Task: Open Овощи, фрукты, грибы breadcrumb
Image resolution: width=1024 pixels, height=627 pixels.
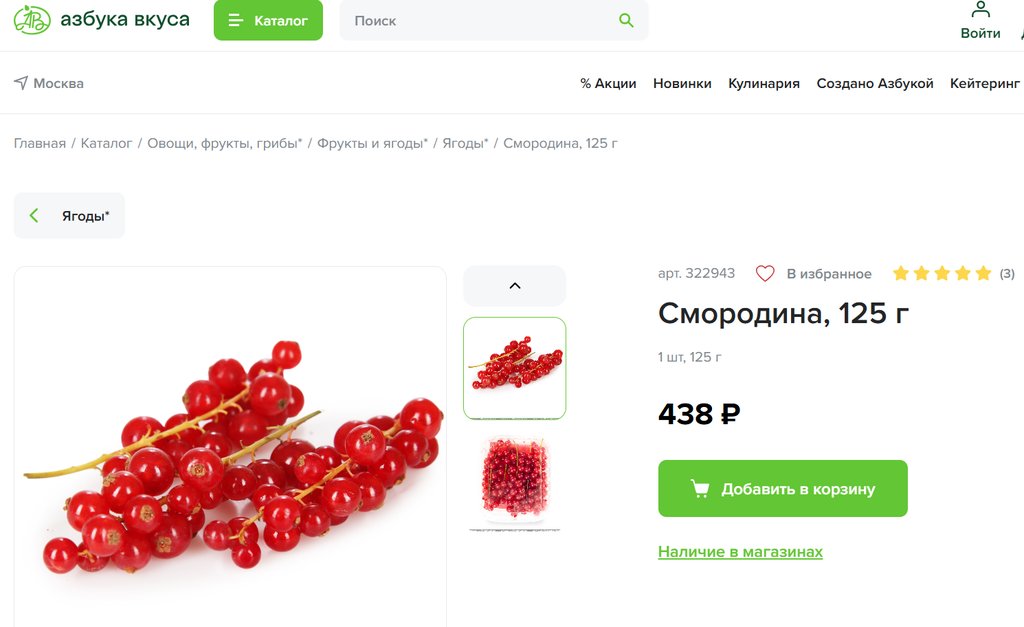Action: [225, 143]
